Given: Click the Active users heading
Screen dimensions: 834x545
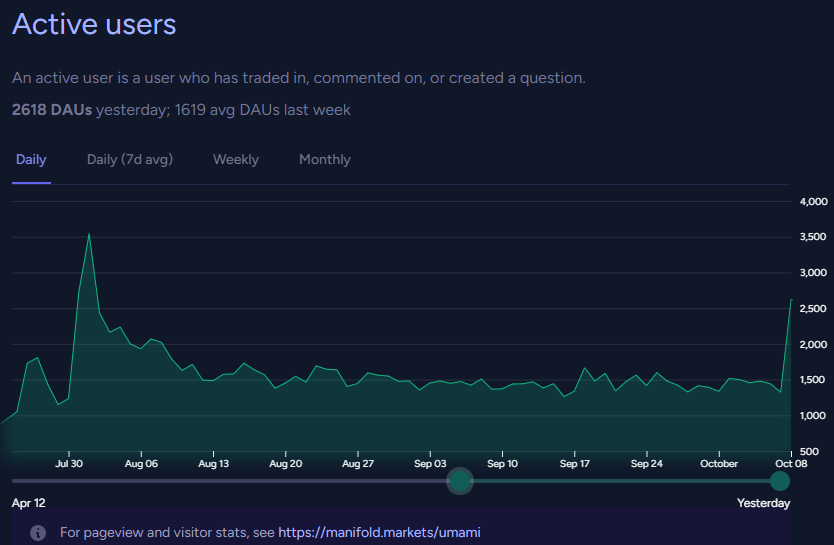Looking at the screenshot, I should (x=94, y=24).
